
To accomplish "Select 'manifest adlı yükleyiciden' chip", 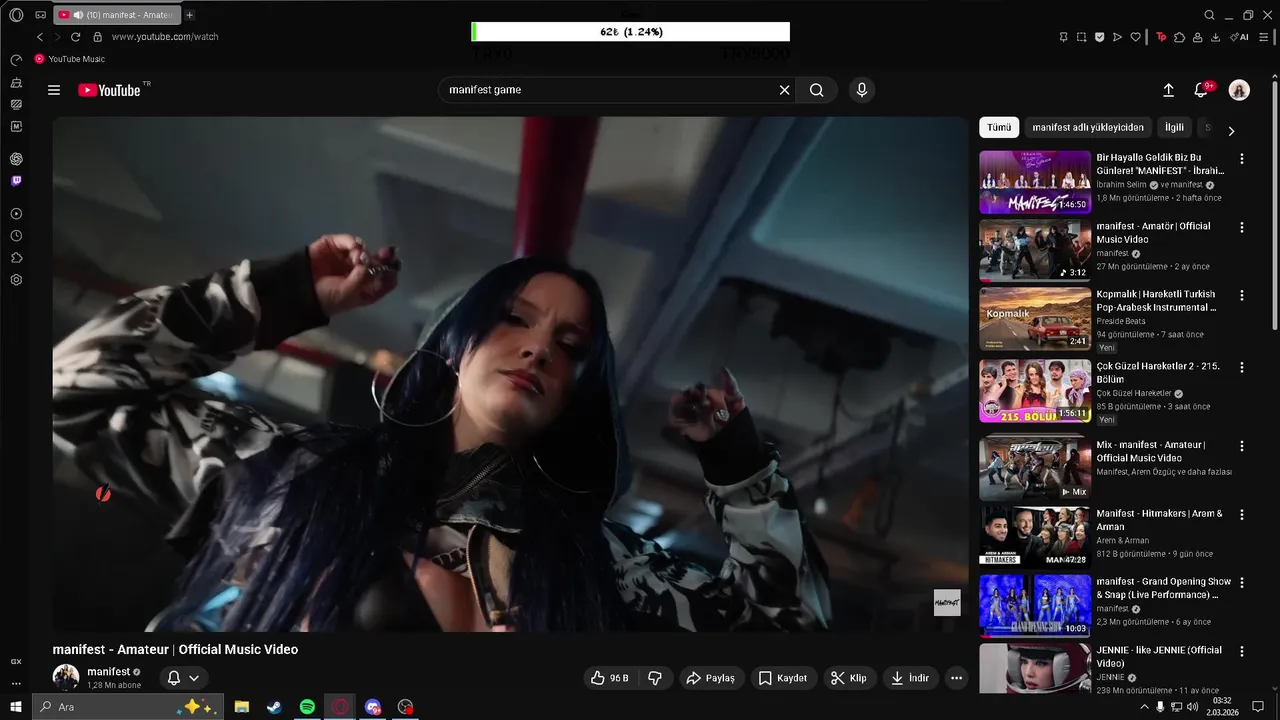I will click(1088, 128).
